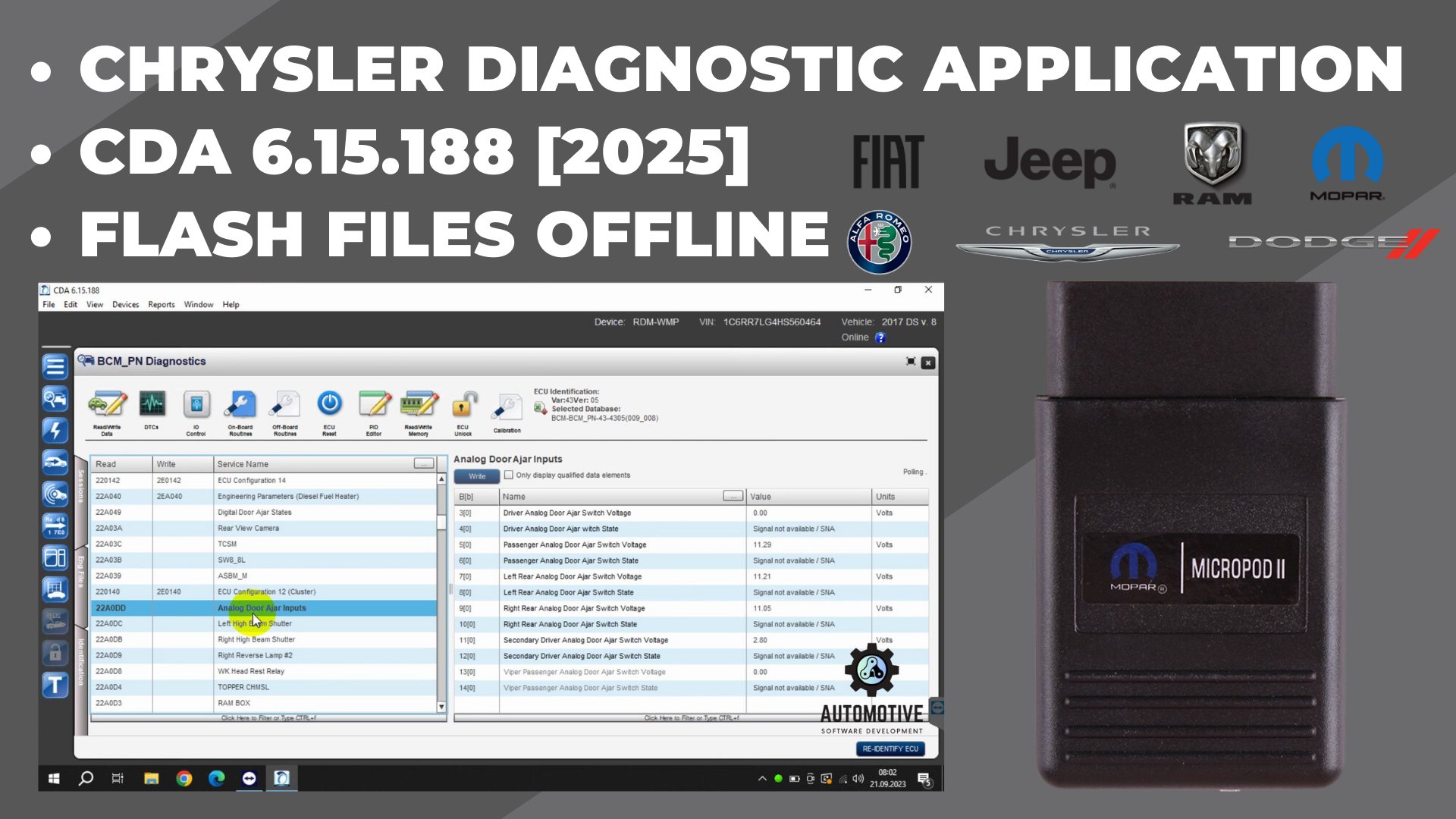
Task: Click the Rx 7E0 bus message sidebar icon
Action: pyautogui.click(x=55, y=526)
